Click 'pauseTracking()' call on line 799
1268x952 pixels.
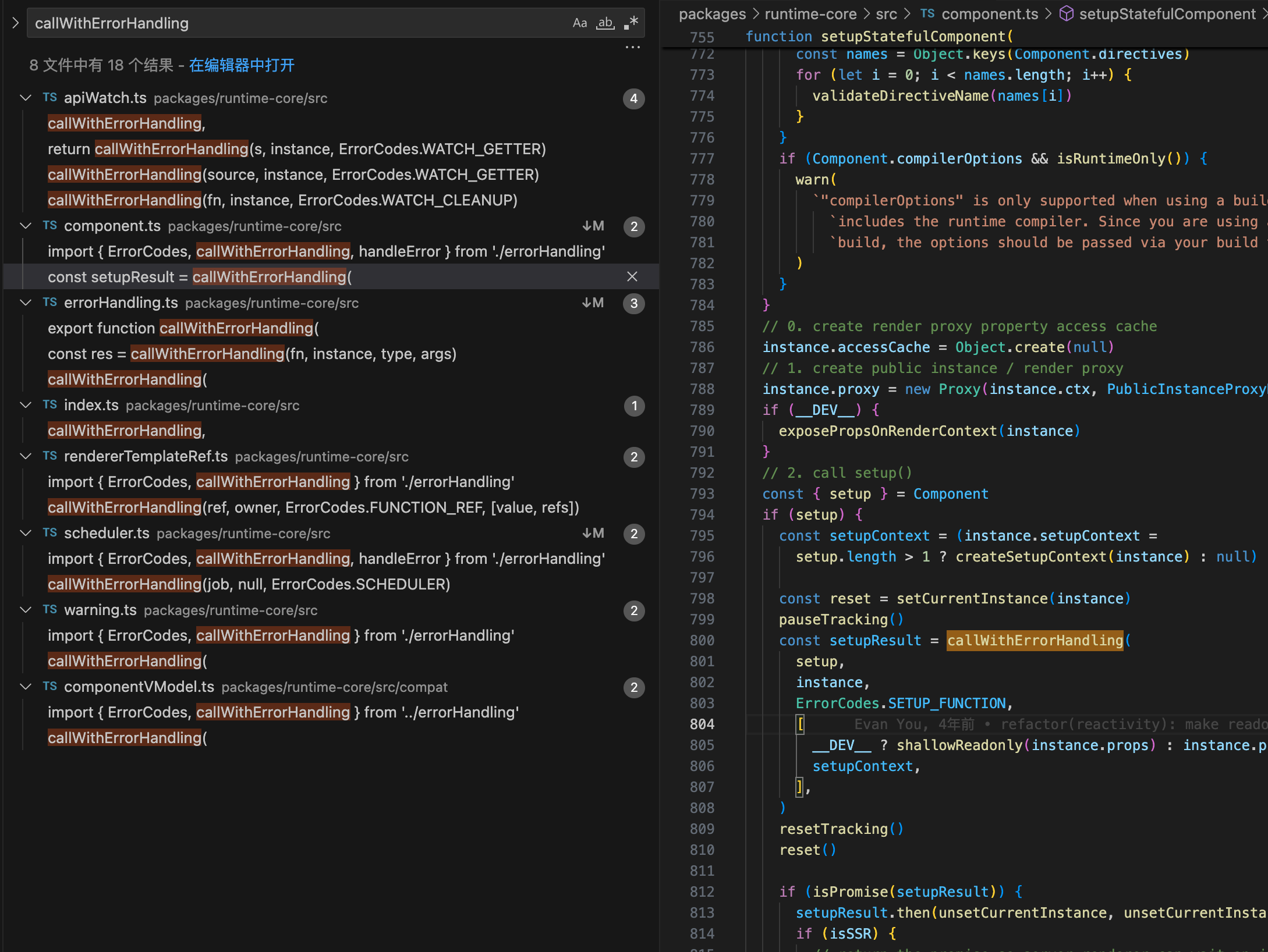pos(841,619)
